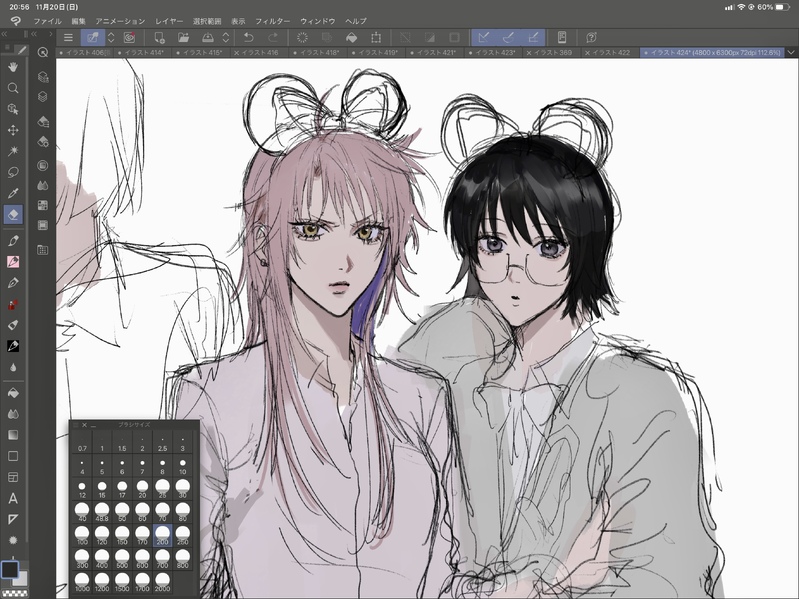Image resolution: width=799 pixels, height=599 pixels.
Task: Open the アニメーション menu
Action: pos(120,21)
